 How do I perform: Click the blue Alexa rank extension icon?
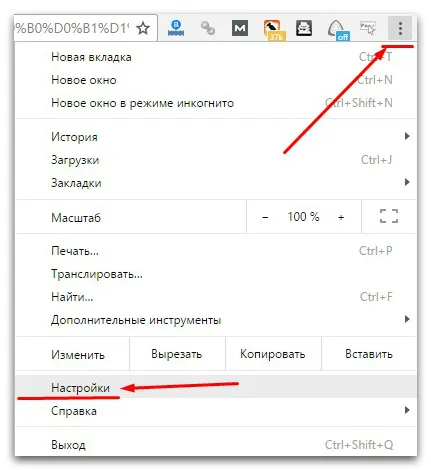pos(176,28)
